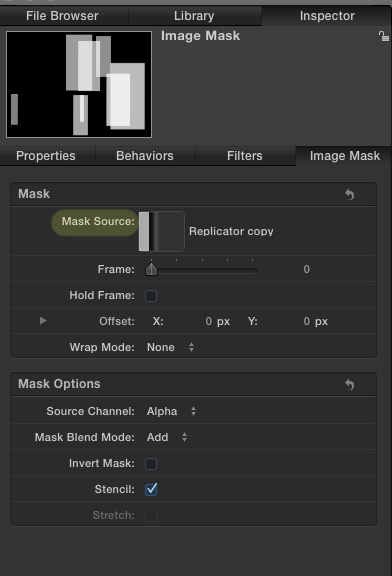Open the Wrap Mode dropdown
392x576 pixels.
click(x=170, y=347)
